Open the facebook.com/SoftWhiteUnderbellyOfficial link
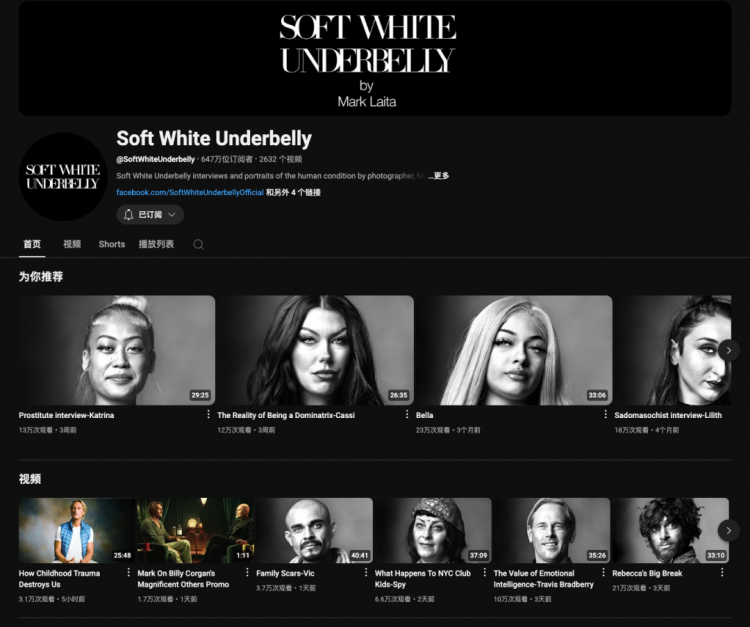Image resolution: width=750 pixels, height=627 pixels. [190, 192]
